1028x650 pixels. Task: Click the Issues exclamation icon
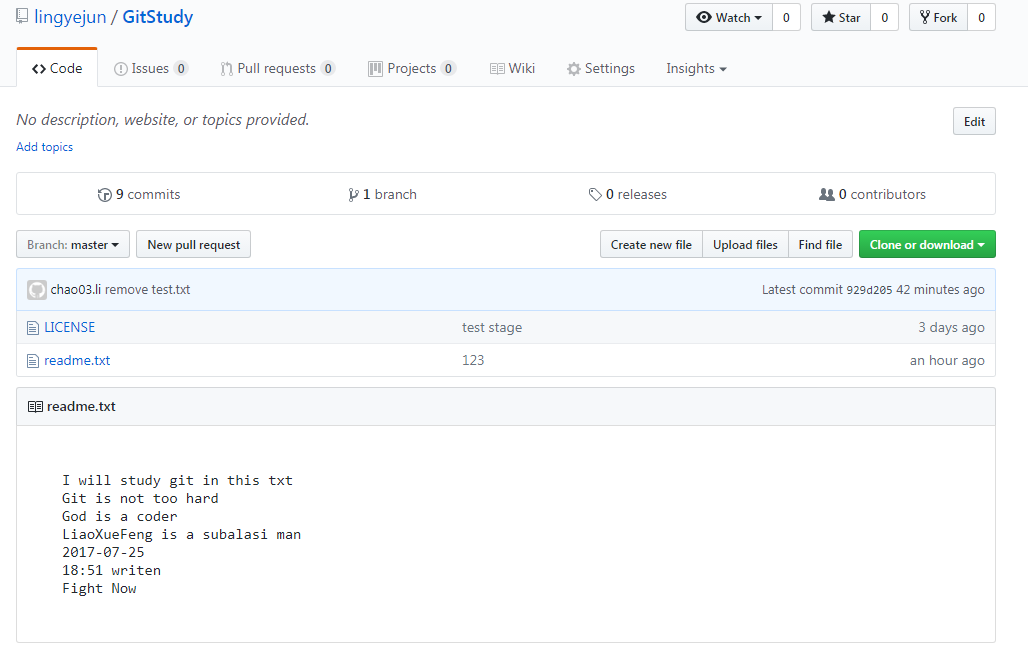coord(121,69)
